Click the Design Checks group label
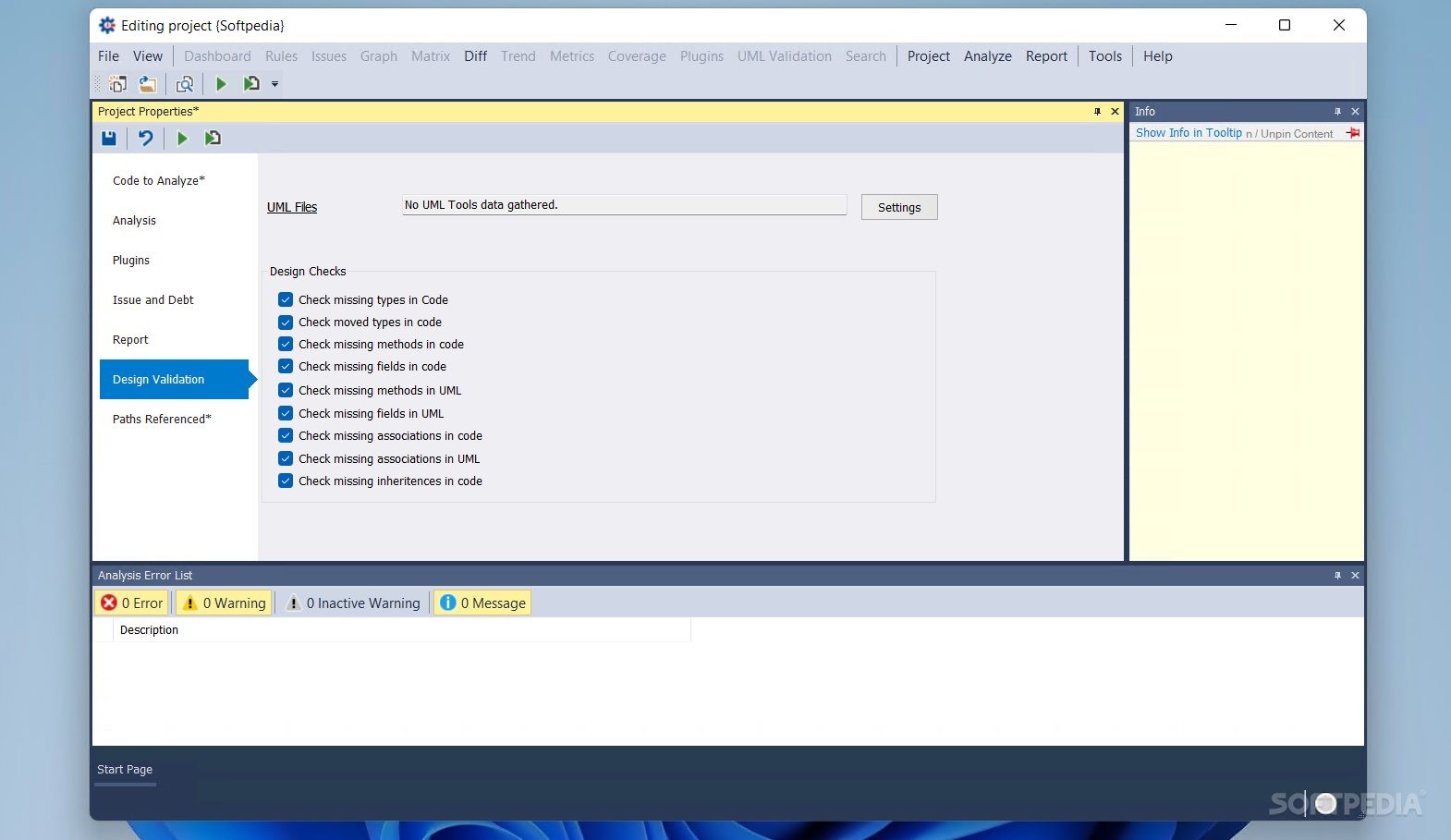This screenshot has height=840, width=1451. [308, 271]
